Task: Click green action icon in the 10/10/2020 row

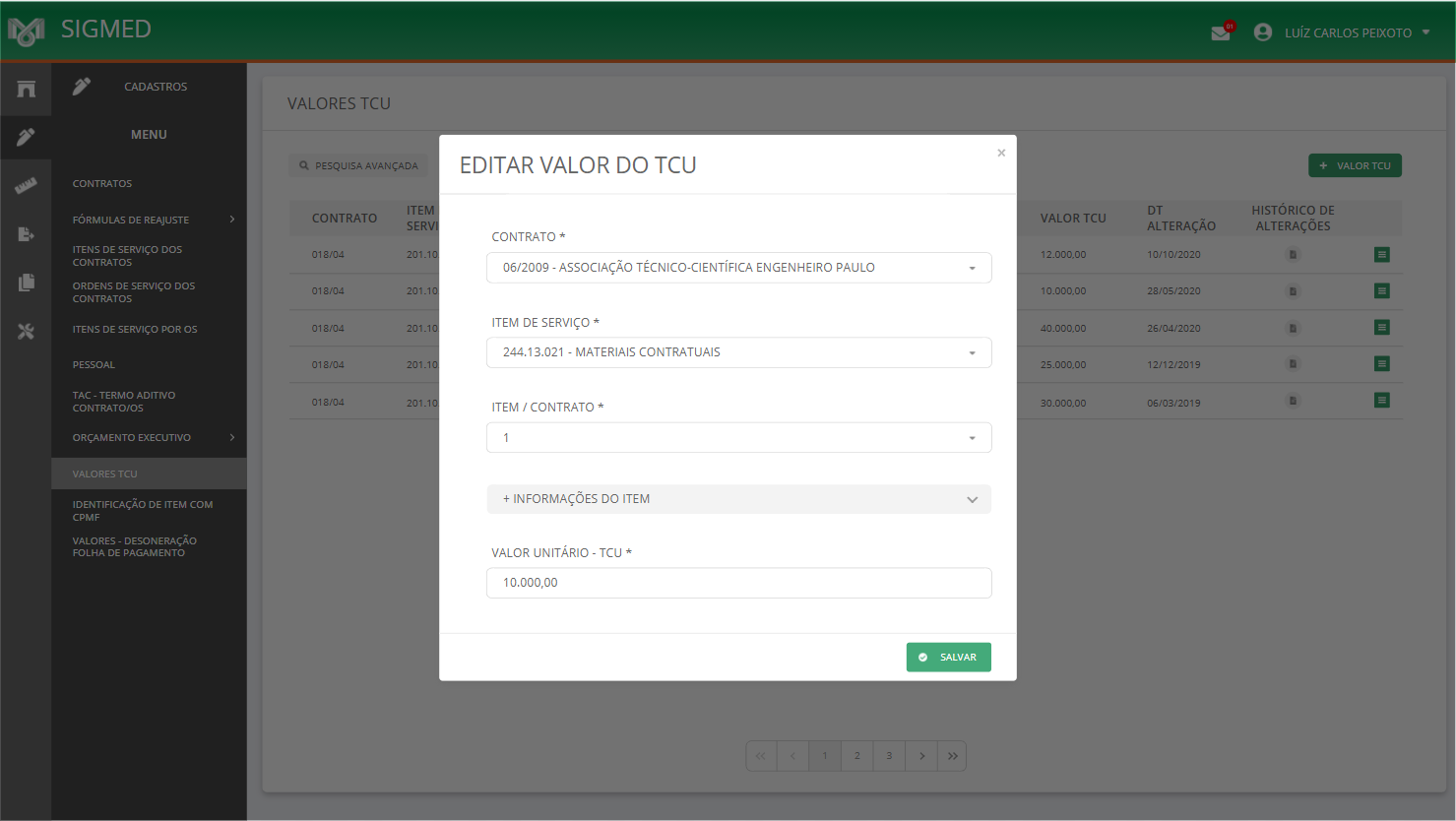Action: [x=1382, y=255]
